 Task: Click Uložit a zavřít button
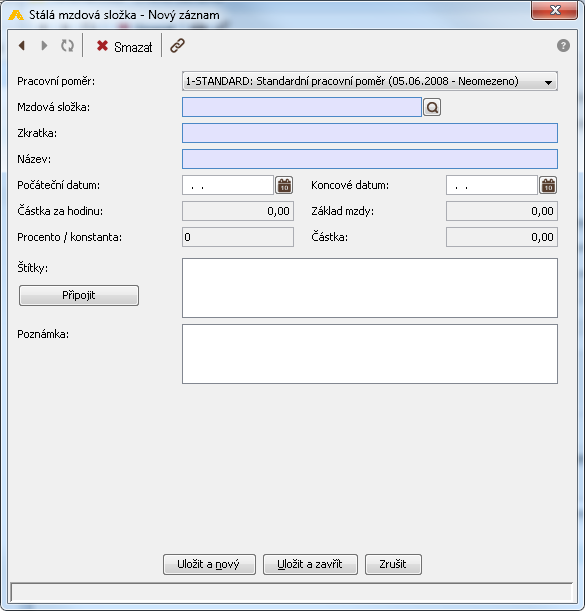[x=310, y=564]
